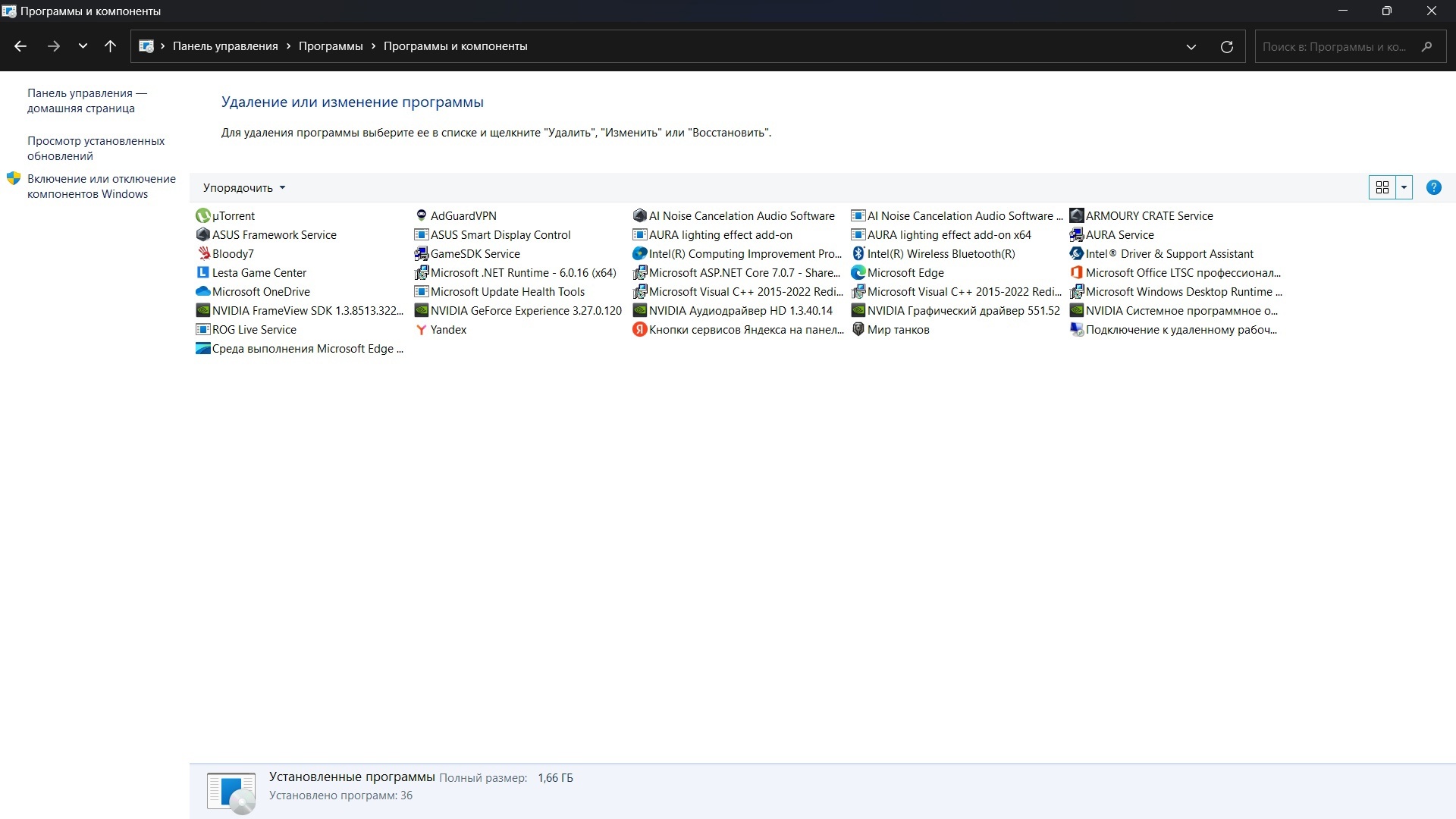Select the Intel Driver & Support Assistant icon
Image resolution: width=1456 pixels, height=819 pixels.
1076,254
